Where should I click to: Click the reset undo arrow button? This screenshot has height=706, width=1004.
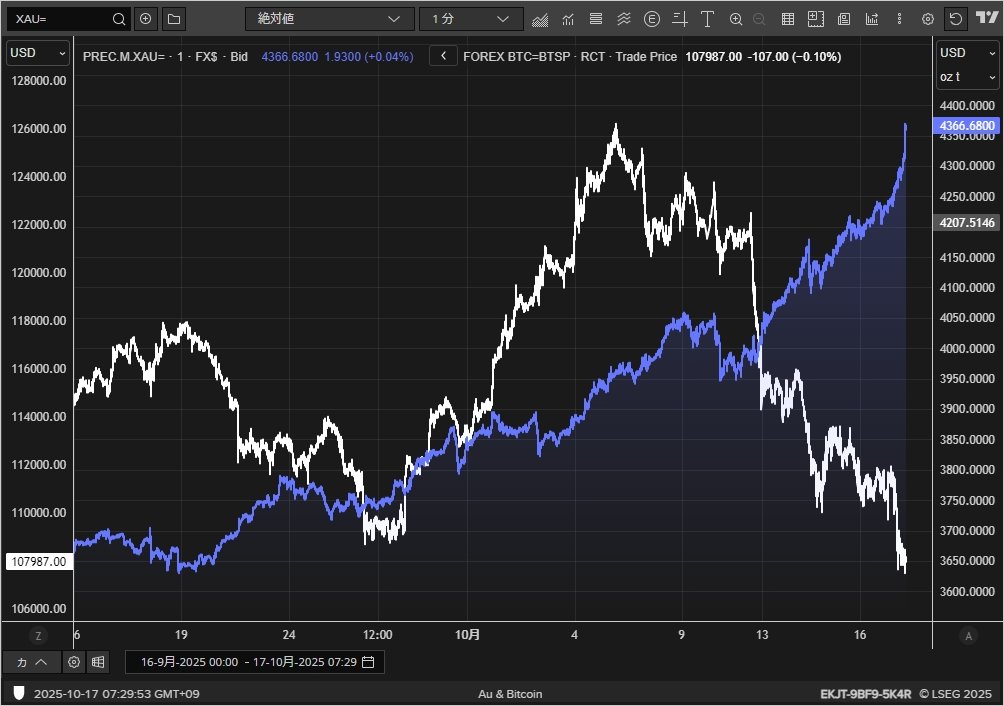pyautogui.click(x=956, y=19)
